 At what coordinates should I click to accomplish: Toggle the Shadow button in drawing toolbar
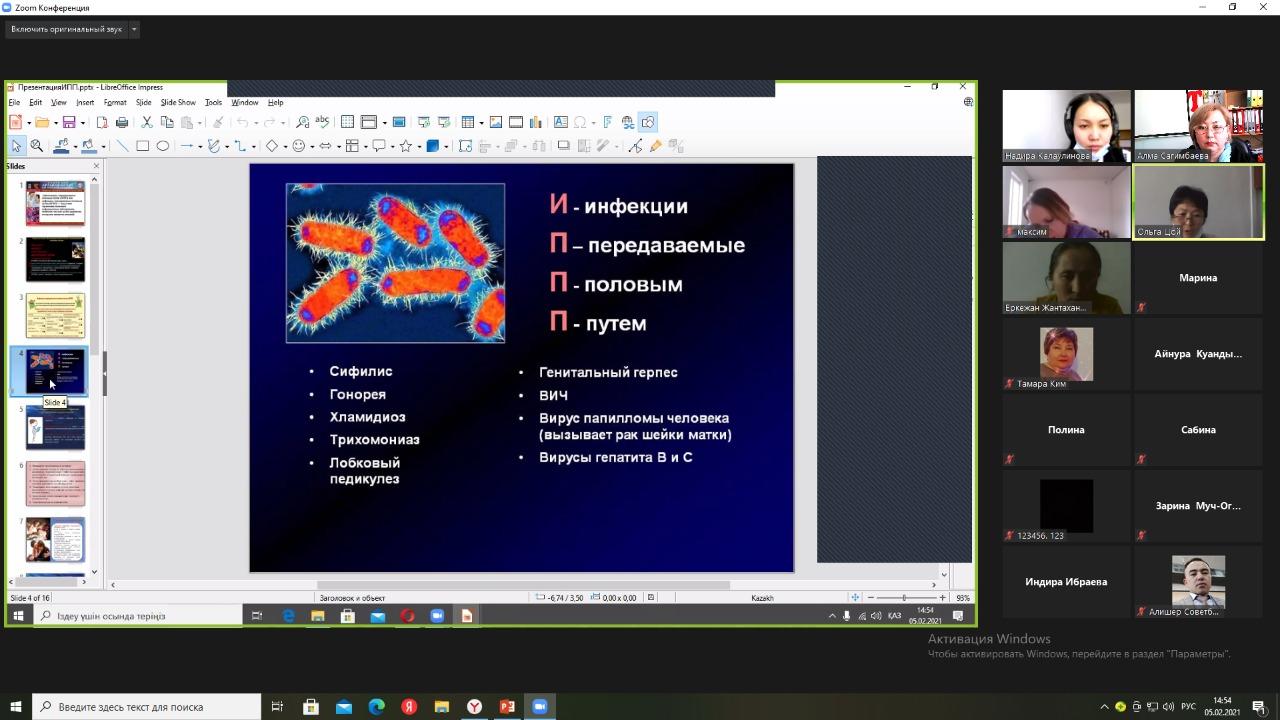(563, 146)
